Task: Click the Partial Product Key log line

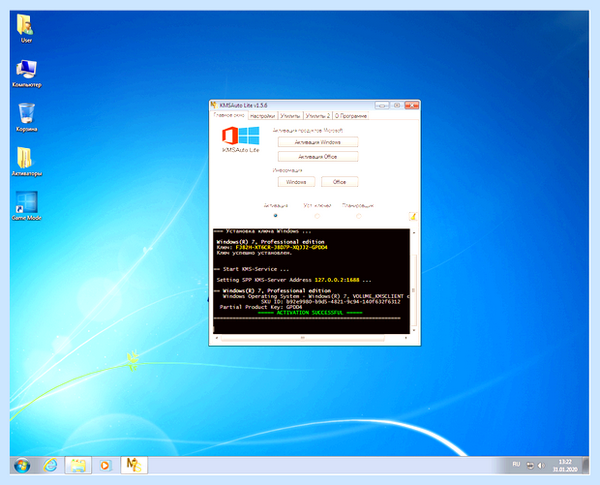Action: (261, 307)
